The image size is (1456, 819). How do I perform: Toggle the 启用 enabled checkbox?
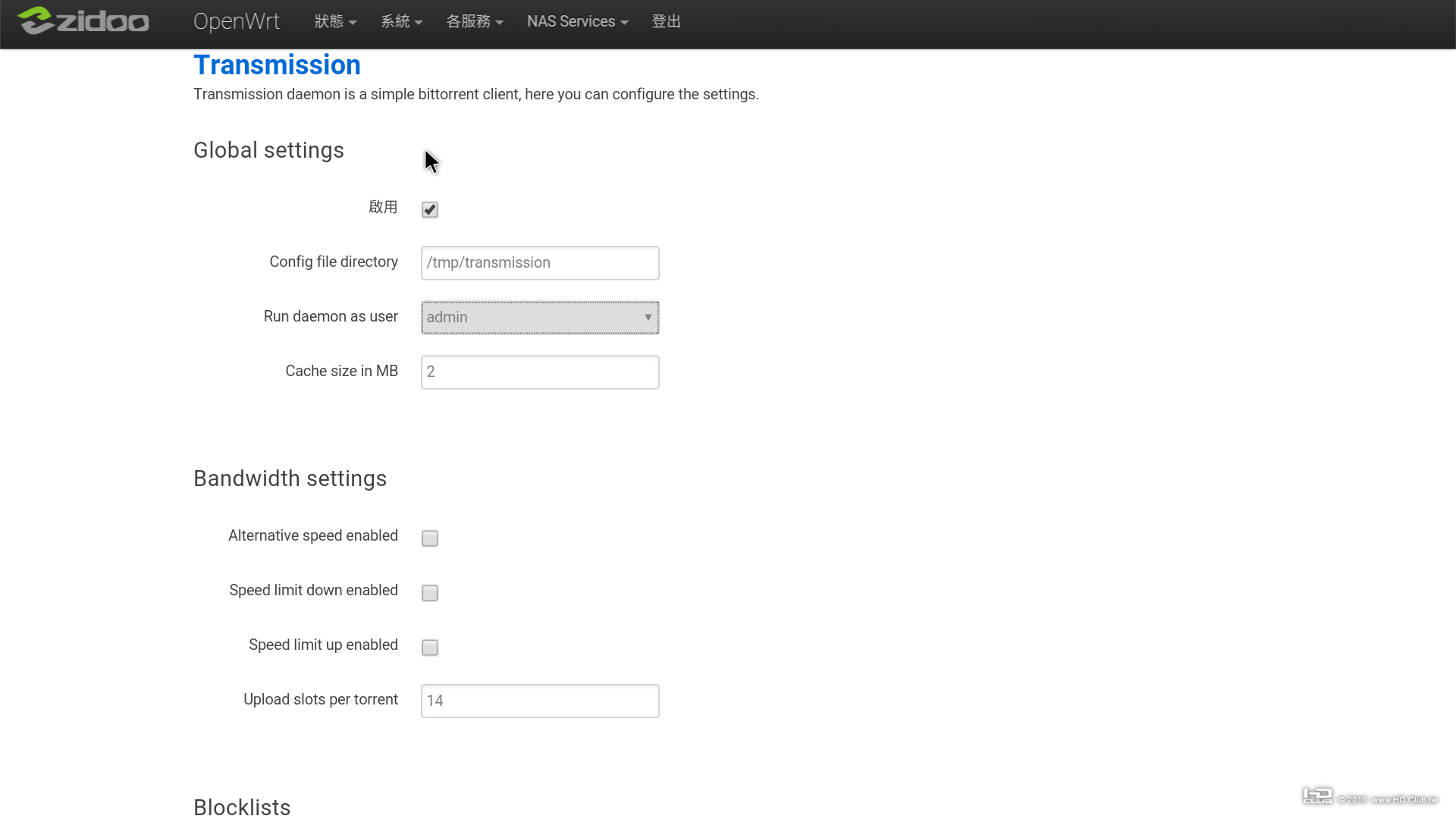[429, 209]
